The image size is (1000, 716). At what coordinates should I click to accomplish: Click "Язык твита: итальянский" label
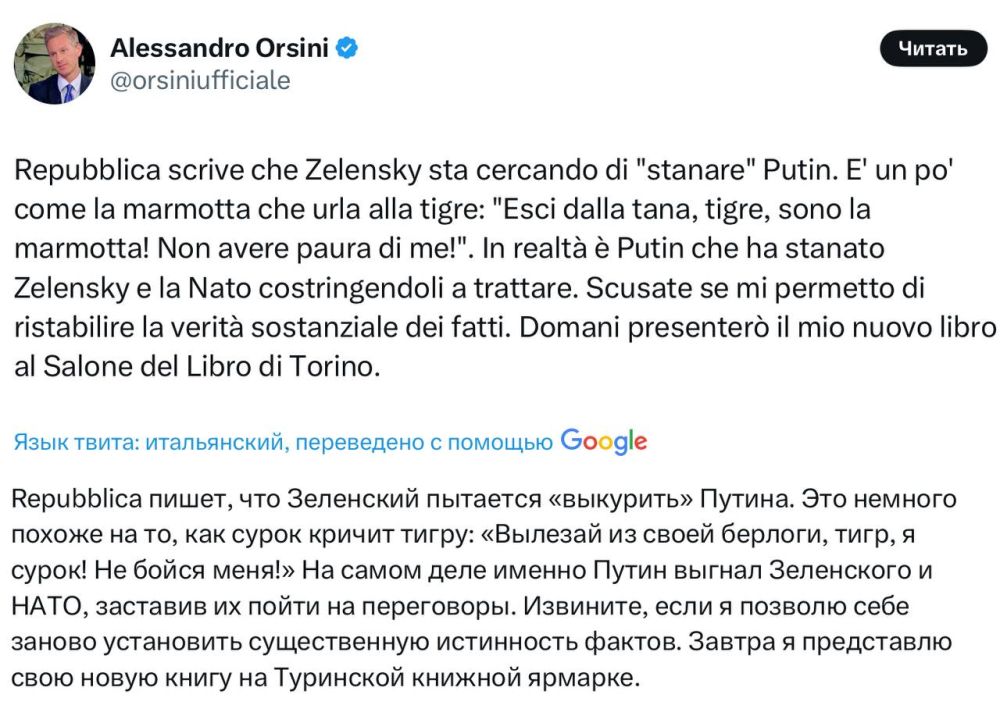tap(148, 442)
